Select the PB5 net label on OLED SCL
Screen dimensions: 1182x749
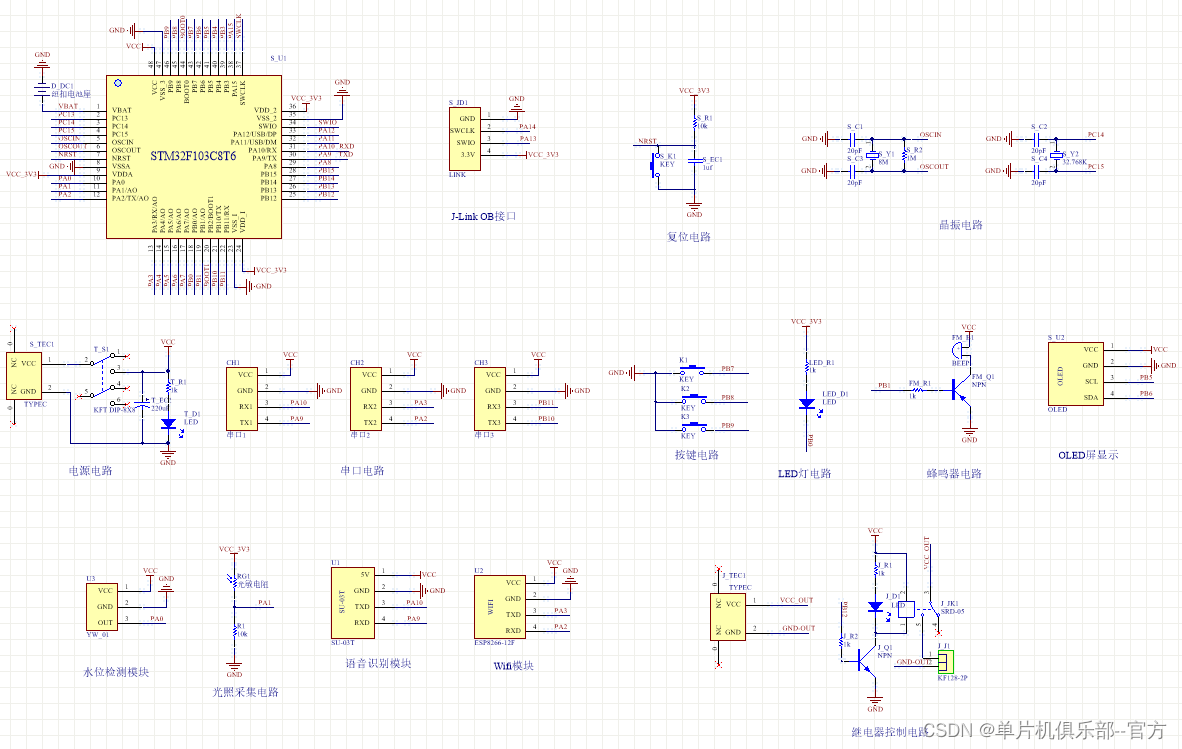coord(1146,378)
